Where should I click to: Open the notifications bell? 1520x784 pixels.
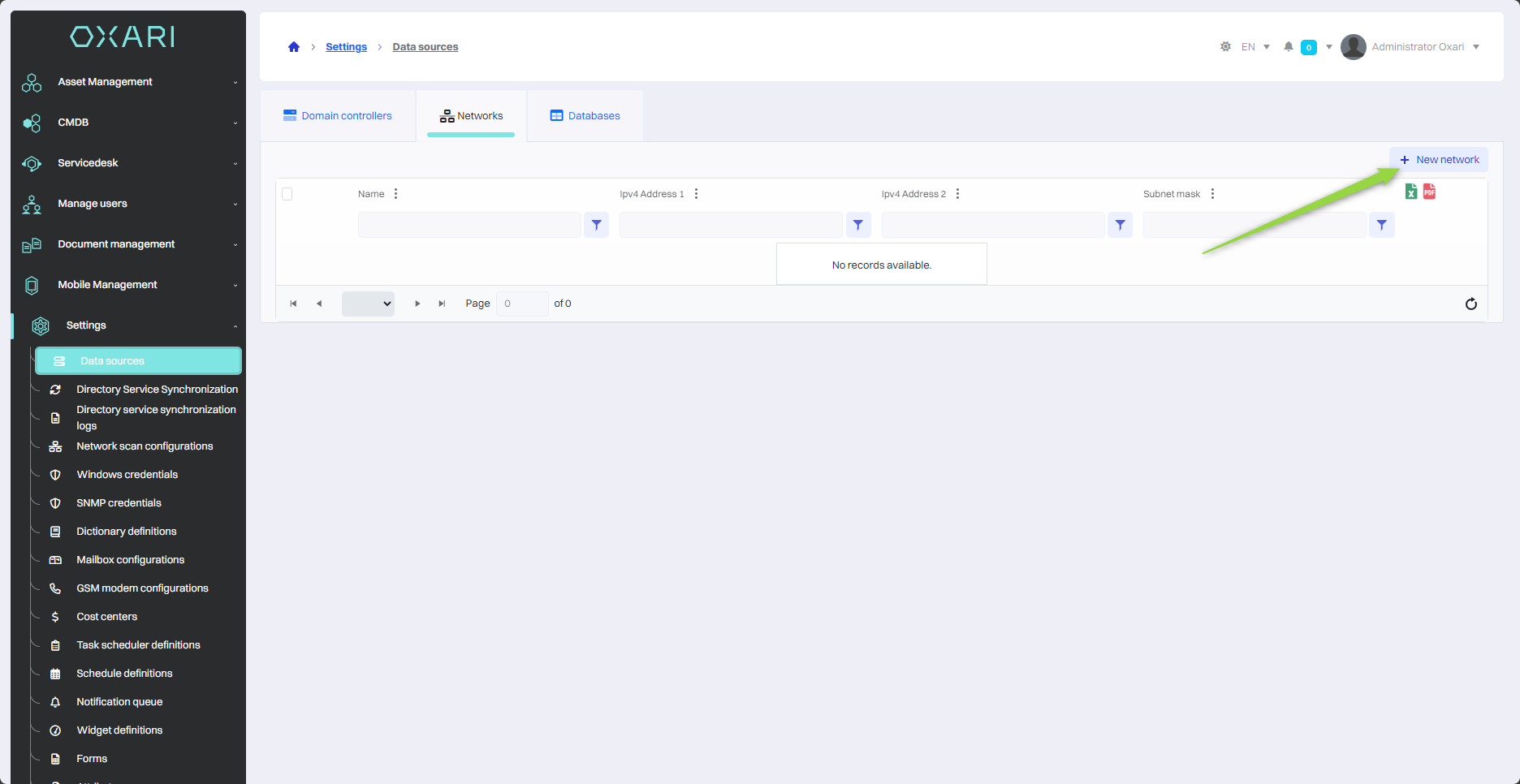[x=1288, y=47]
